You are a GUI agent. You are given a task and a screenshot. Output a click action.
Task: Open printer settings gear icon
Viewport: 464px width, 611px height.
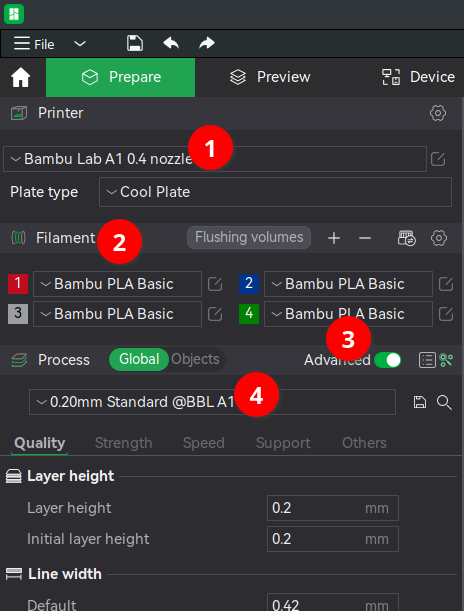[x=438, y=113]
